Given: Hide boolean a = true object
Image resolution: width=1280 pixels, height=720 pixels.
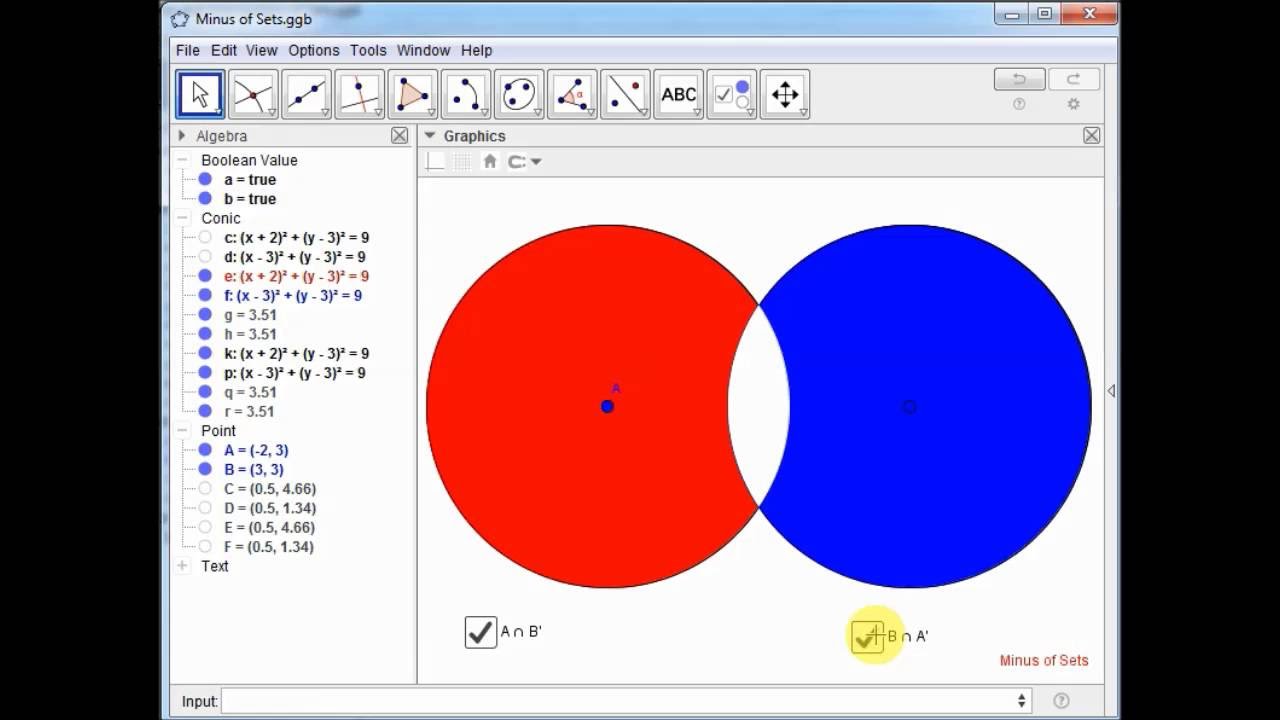Looking at the screenshot, I should [x=205, y=179].
